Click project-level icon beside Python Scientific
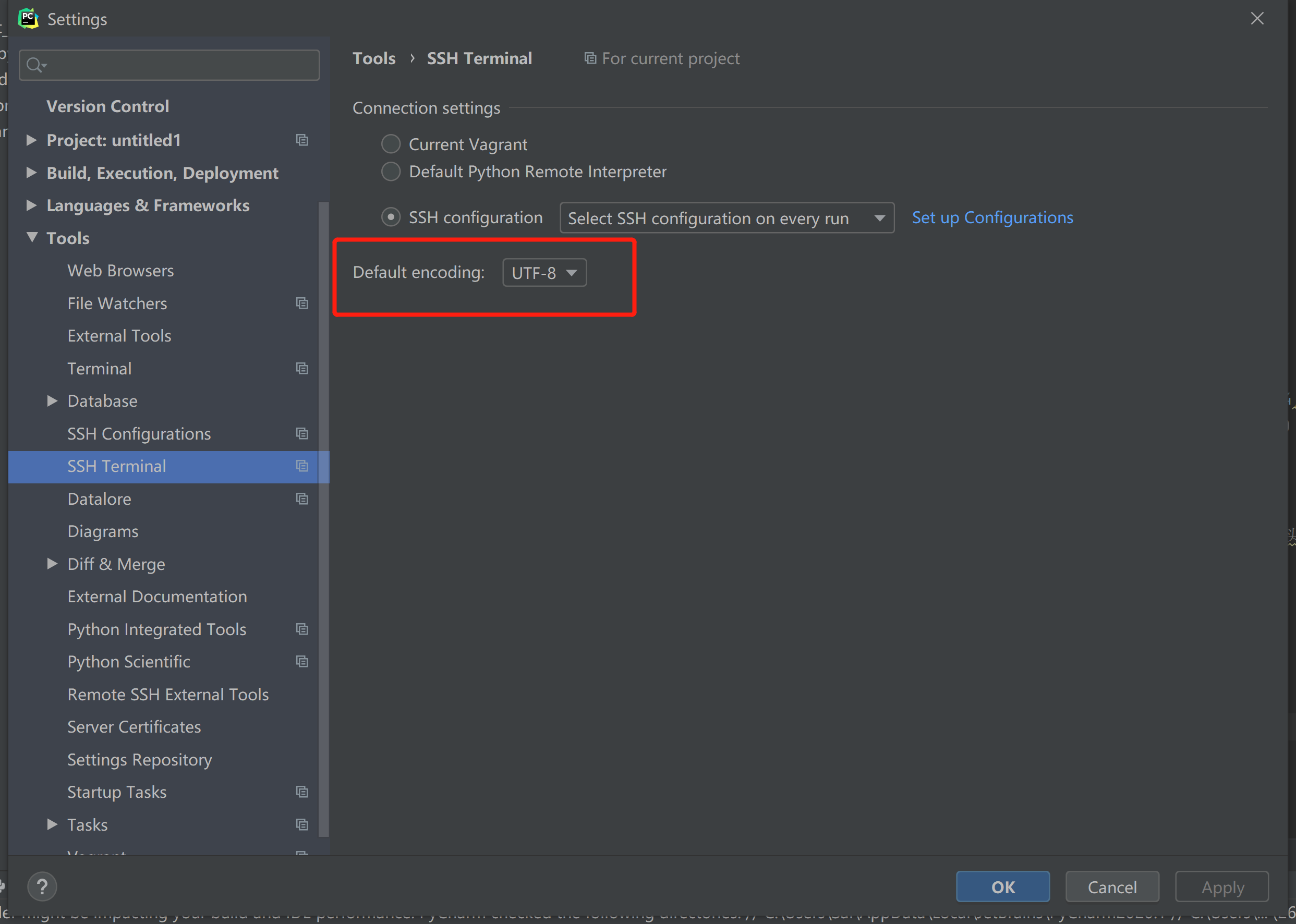This screenshot has height=924, width=1296. point(302,662)
